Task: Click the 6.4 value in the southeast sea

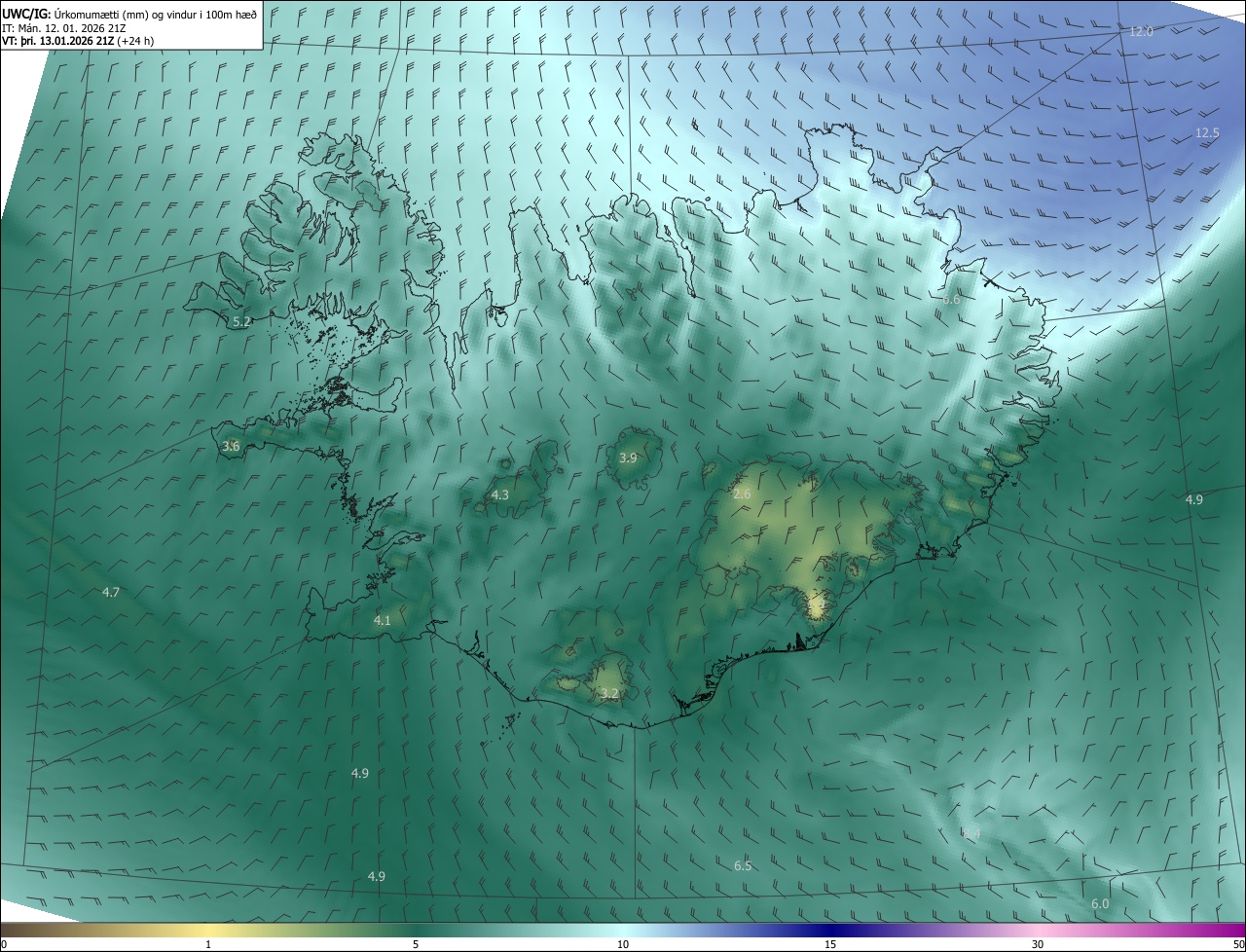Action: pos(971,833)
